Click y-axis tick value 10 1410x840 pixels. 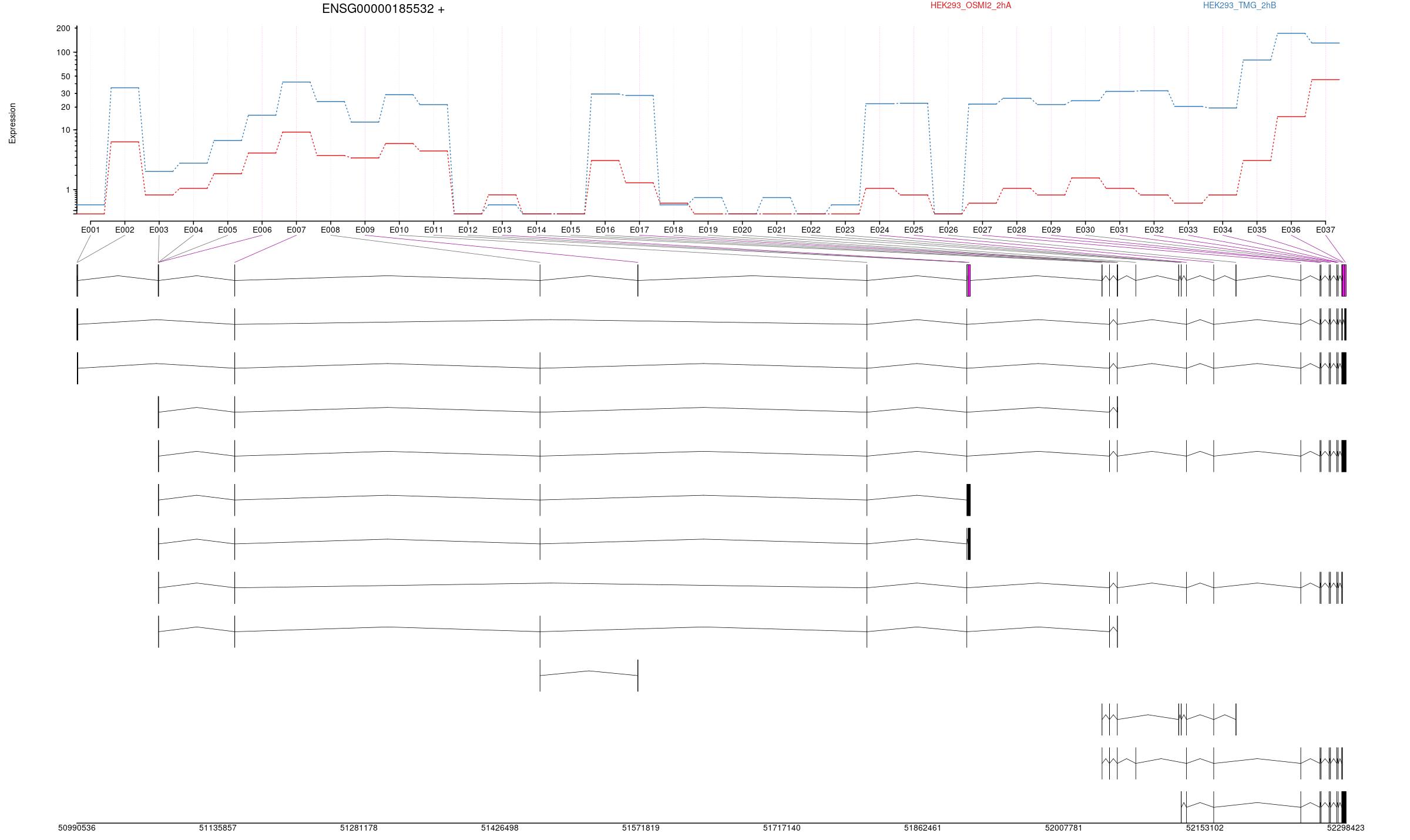click(65, 130)
